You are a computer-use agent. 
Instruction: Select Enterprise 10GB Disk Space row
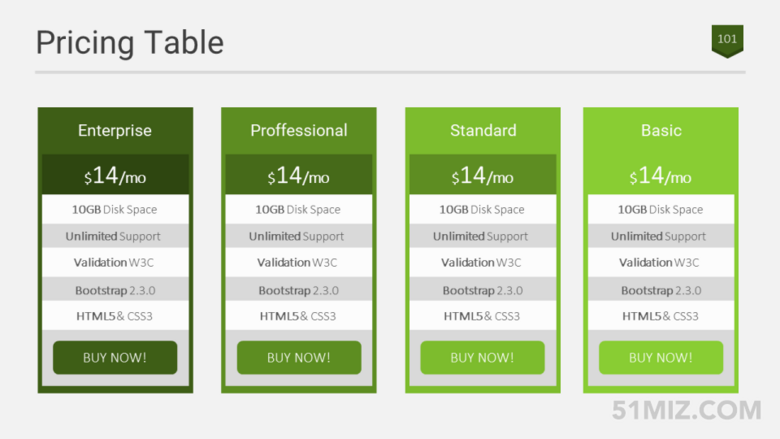[115, 209]
